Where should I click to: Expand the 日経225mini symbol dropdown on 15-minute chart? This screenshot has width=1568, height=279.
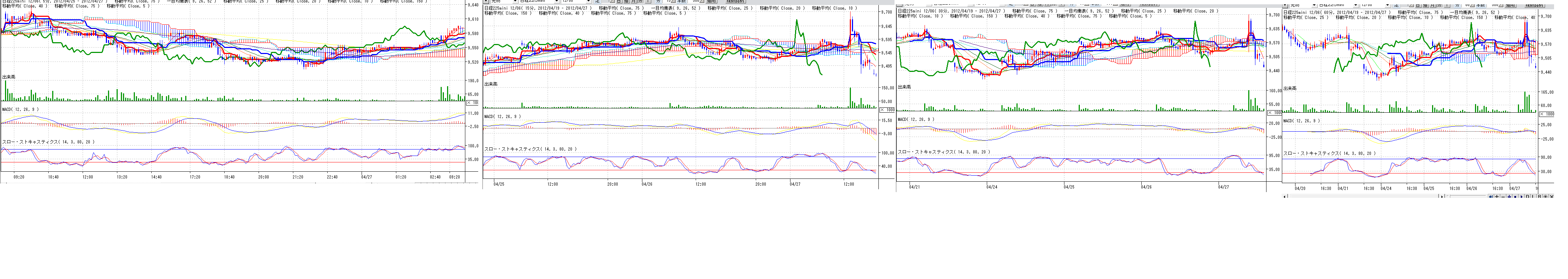[x=557, y=2]
